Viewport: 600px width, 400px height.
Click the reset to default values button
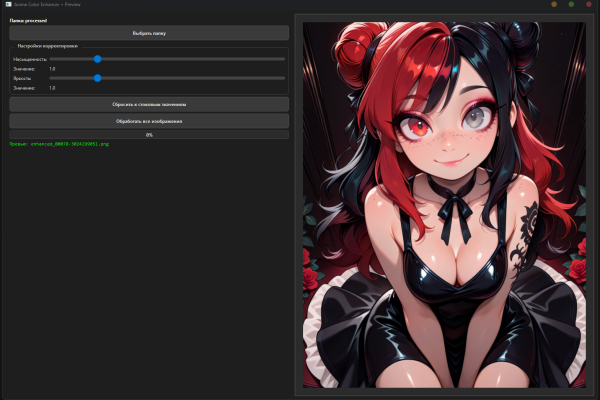pos(149,104)
